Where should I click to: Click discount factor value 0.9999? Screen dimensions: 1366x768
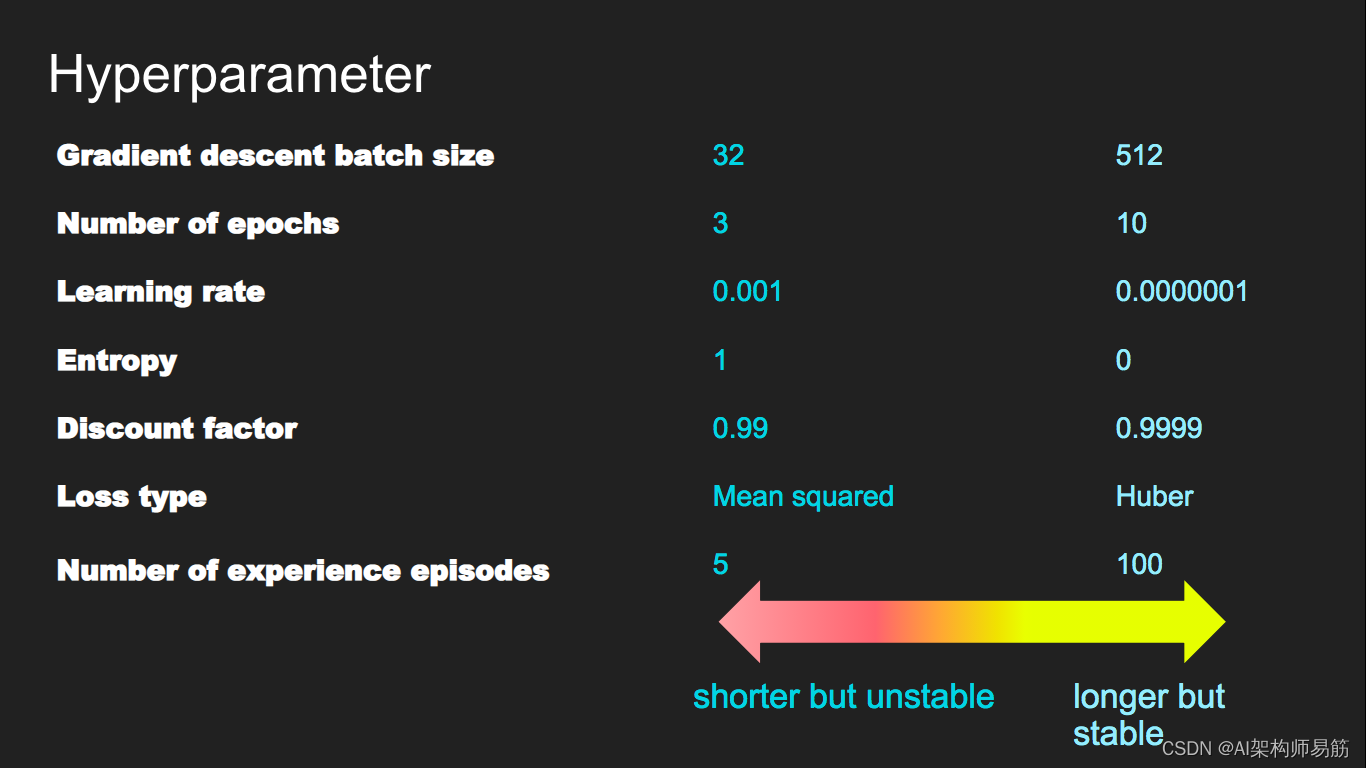click(1158, 429)
